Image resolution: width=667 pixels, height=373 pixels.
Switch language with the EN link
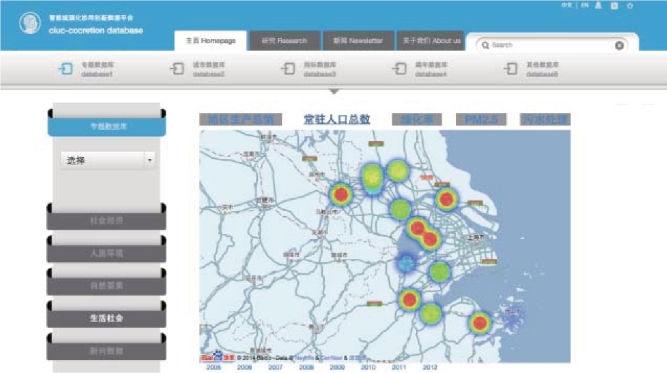[585, 6]
